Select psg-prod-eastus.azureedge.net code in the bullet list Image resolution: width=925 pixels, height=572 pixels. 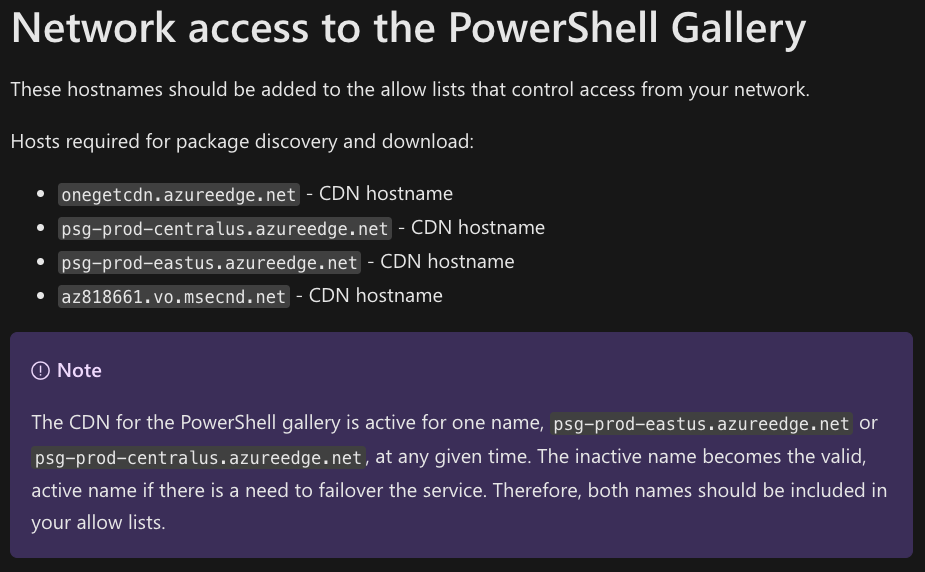click(209, 262)
